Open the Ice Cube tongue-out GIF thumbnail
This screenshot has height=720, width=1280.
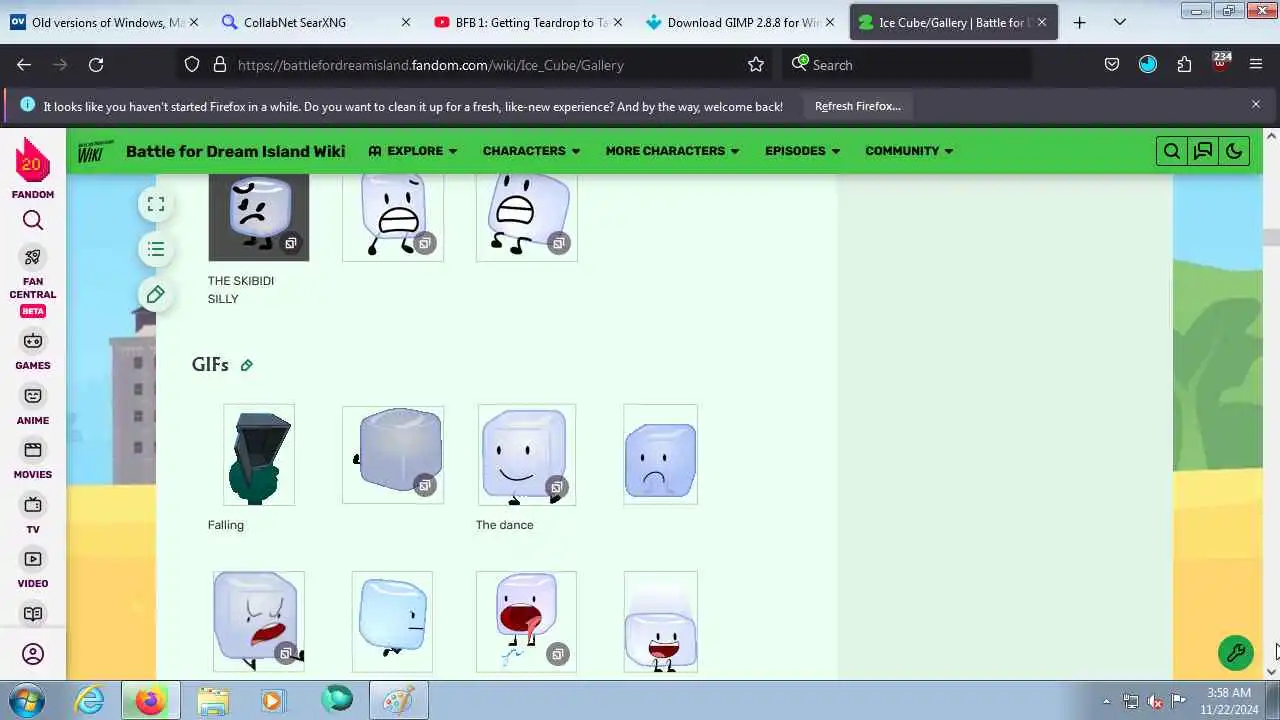[x=526, y=622]
